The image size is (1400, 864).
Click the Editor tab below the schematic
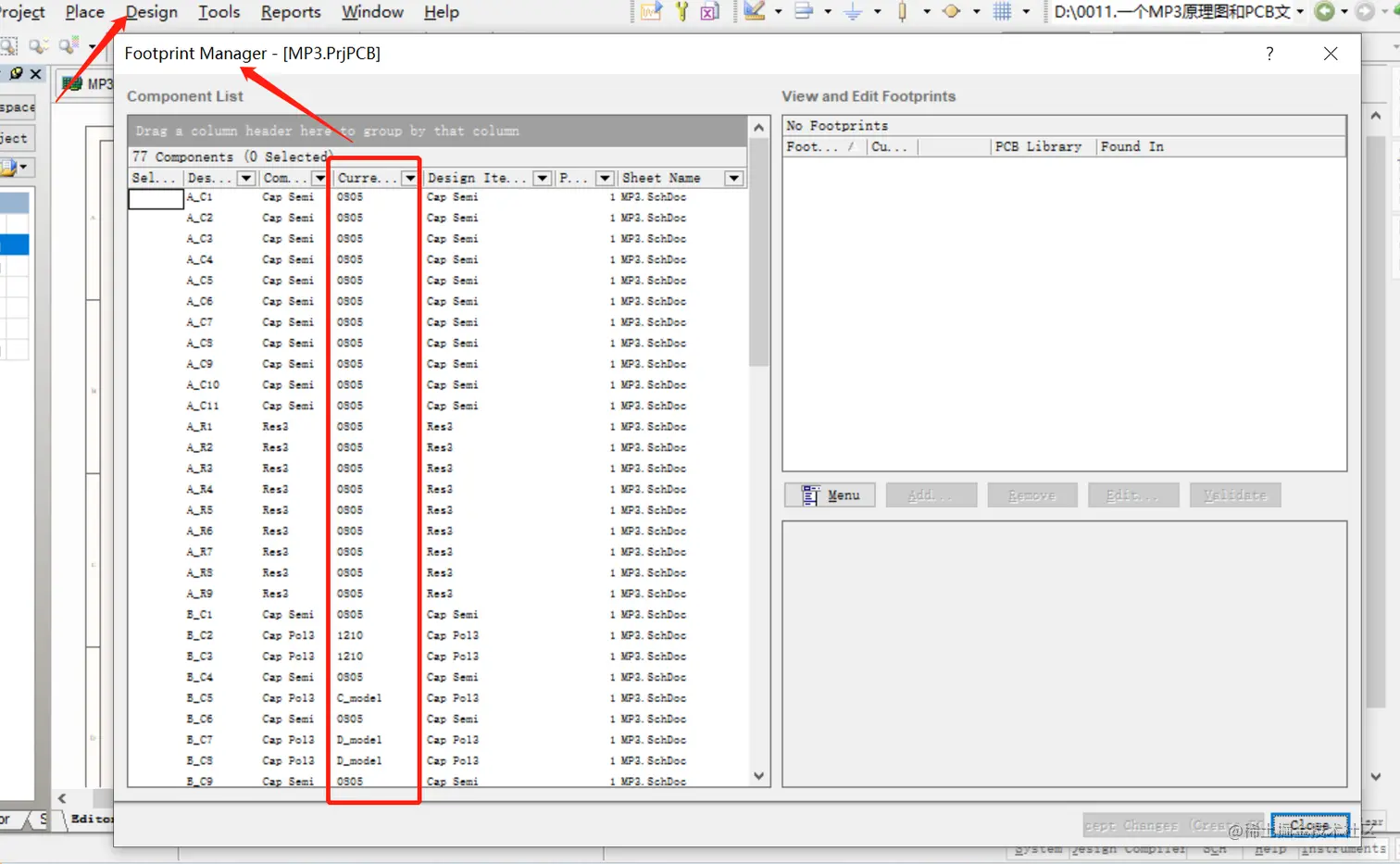tap(91, 819)
